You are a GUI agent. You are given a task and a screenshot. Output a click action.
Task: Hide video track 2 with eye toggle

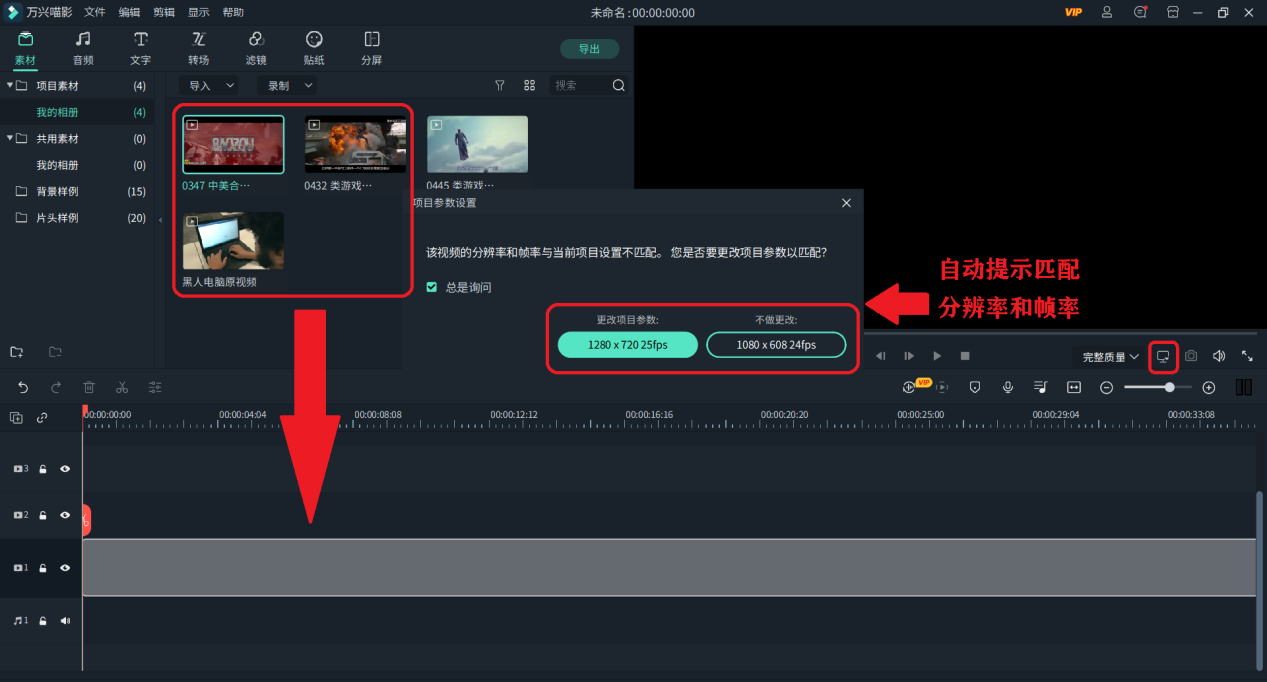point(65,515)
